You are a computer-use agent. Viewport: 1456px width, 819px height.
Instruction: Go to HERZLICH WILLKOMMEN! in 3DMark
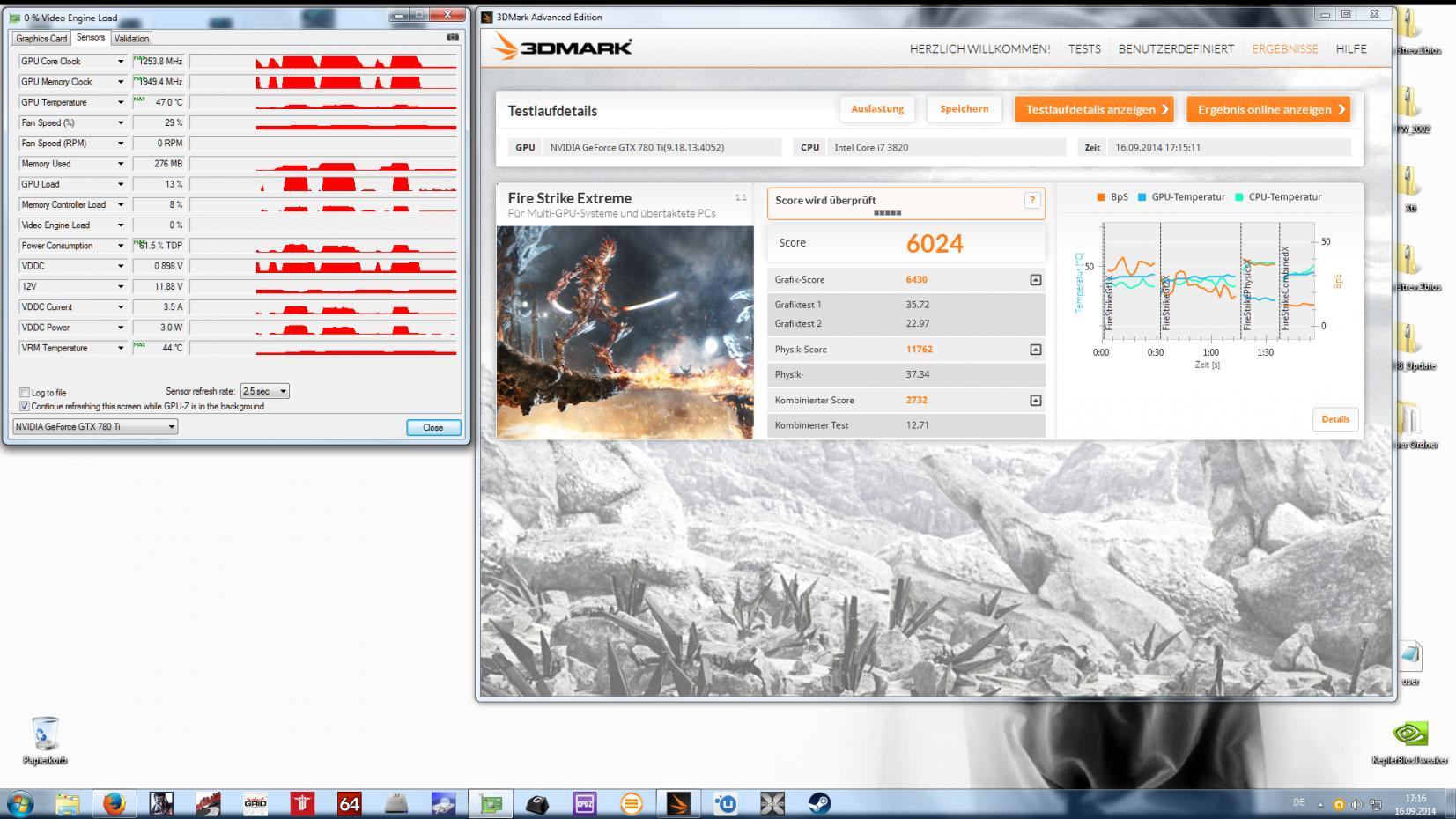tap(979, 49)
